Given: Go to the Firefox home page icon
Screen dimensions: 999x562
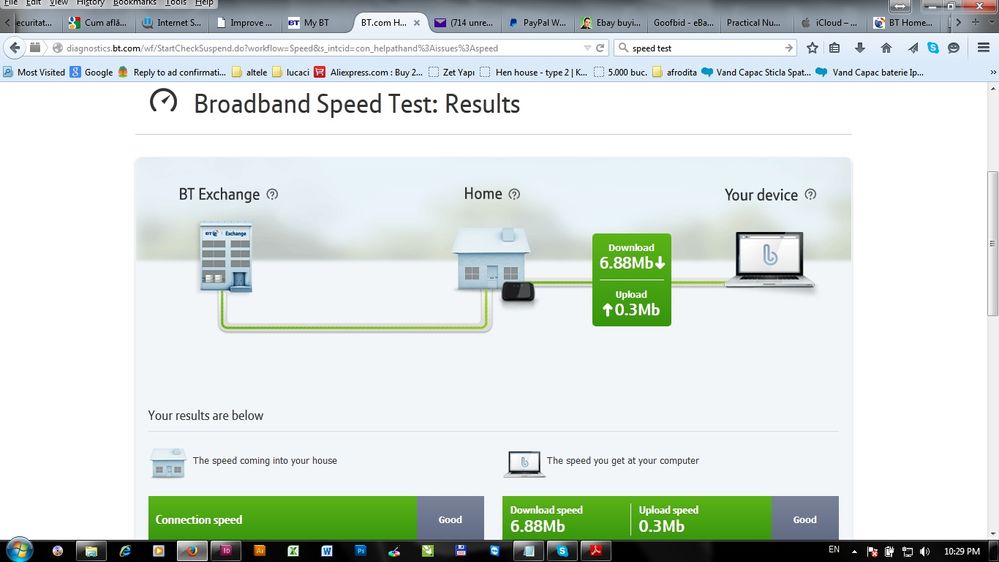Looking at the screenshot, I should tap(886, 48).
